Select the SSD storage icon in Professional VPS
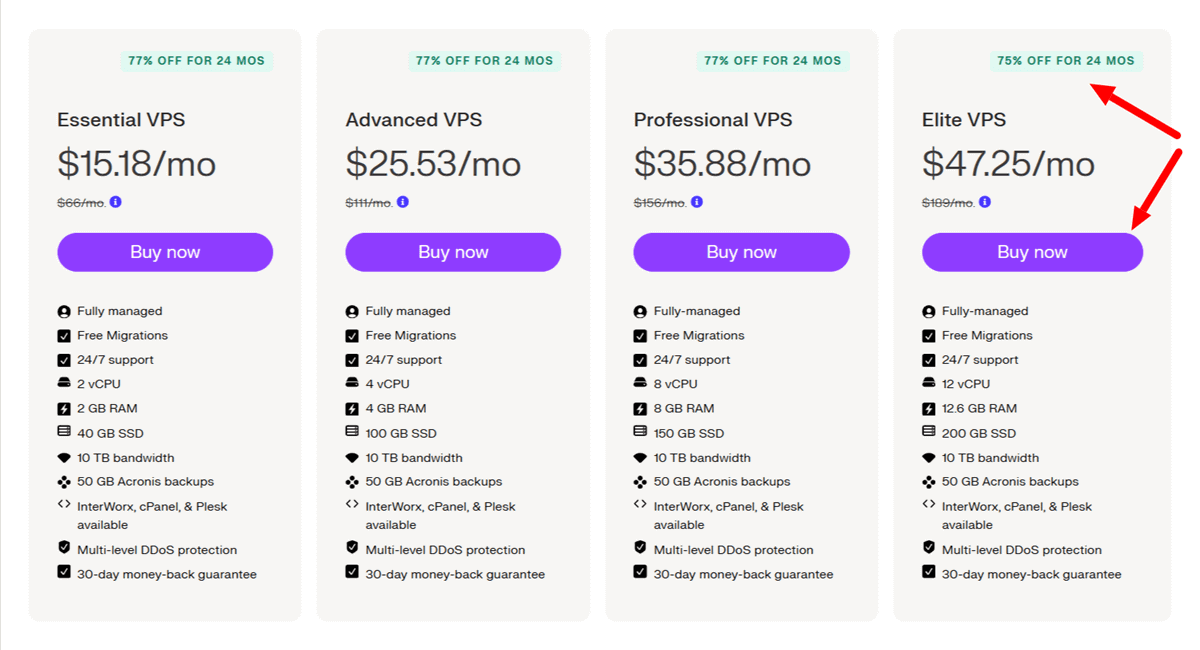 tap(639, 433)
